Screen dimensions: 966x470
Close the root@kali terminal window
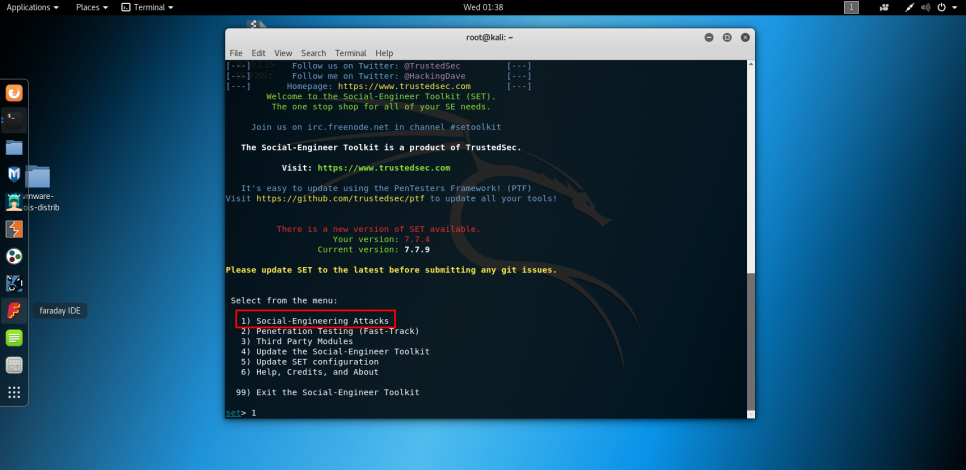coord(745,38)
